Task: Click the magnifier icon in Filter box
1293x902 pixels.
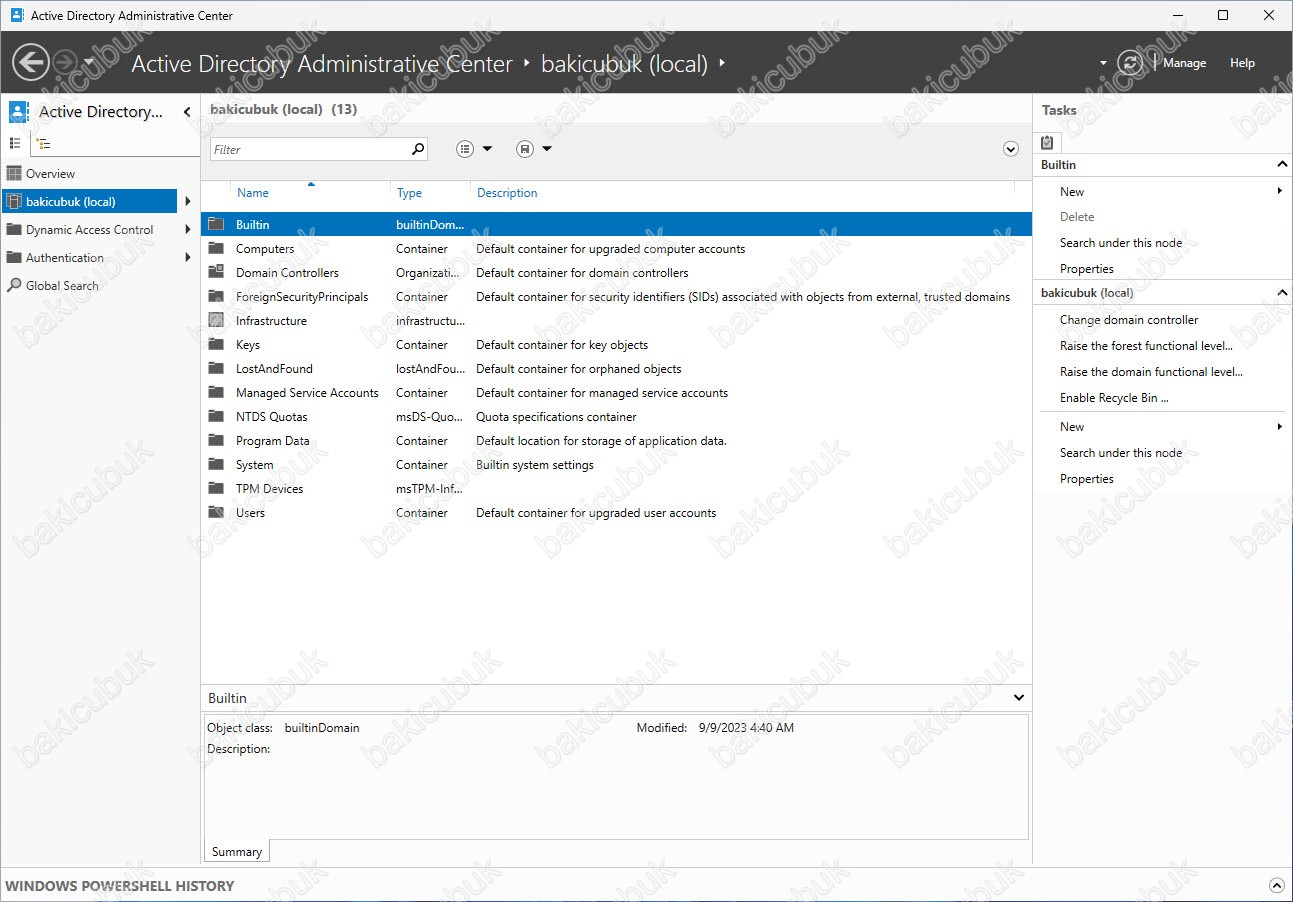Action: coord(418,150)
